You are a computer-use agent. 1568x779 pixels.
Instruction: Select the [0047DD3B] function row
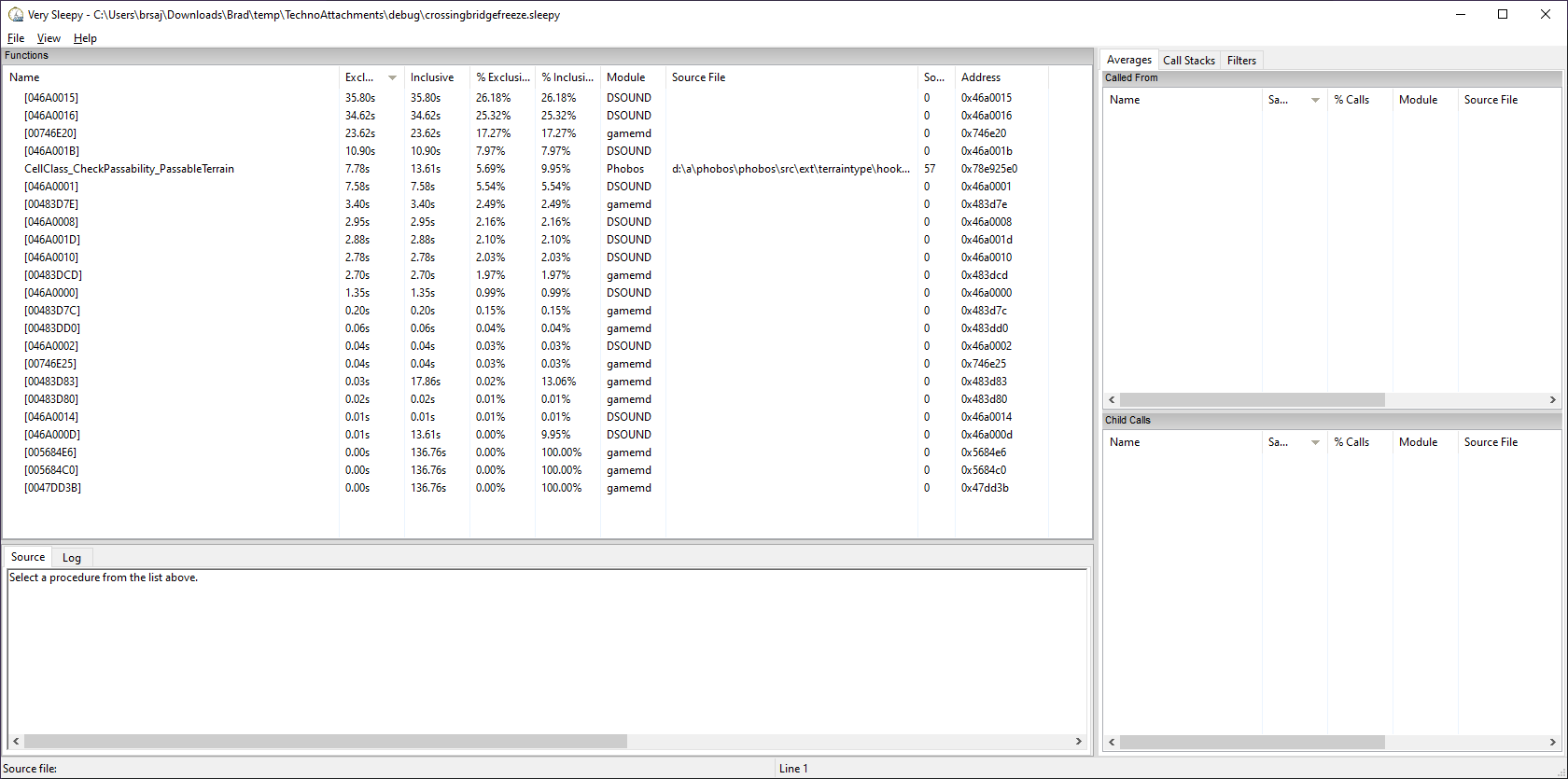pos(547,488)
